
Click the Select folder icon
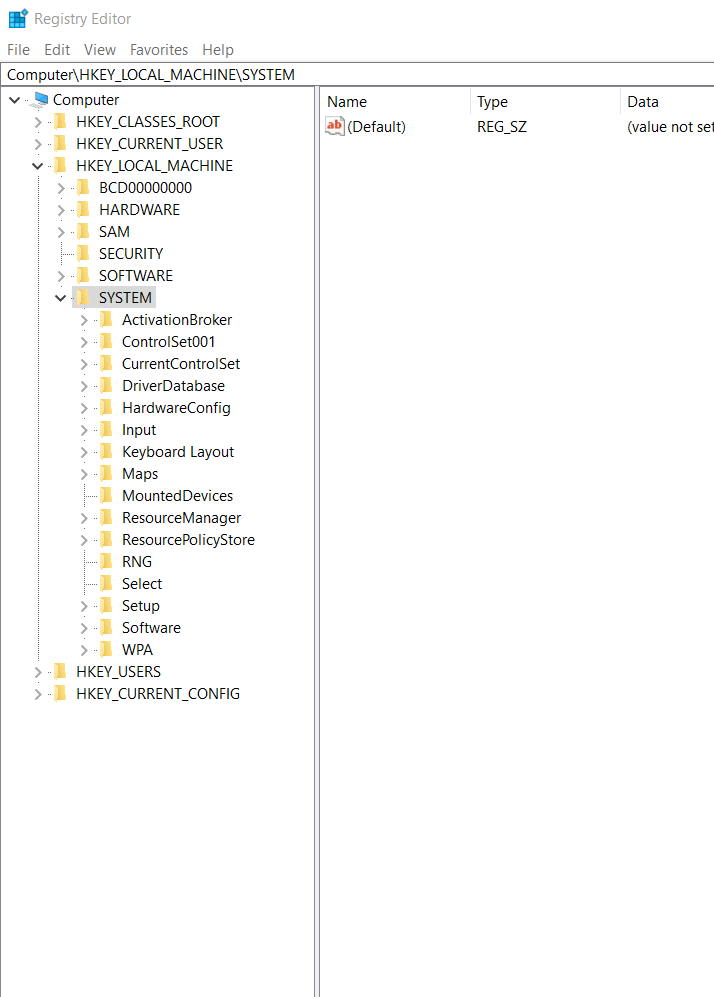pos(106,584)
